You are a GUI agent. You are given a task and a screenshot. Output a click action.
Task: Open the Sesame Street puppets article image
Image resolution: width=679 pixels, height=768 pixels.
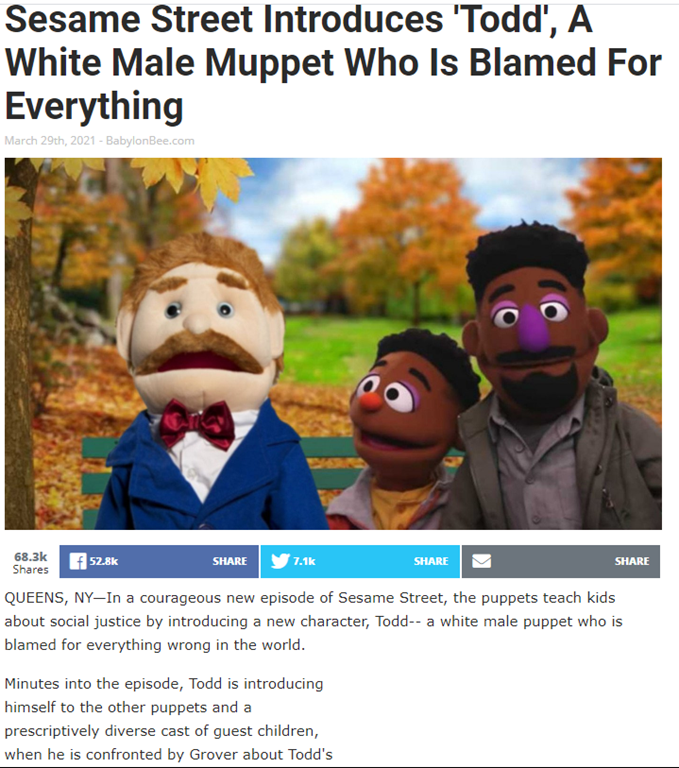333,343
